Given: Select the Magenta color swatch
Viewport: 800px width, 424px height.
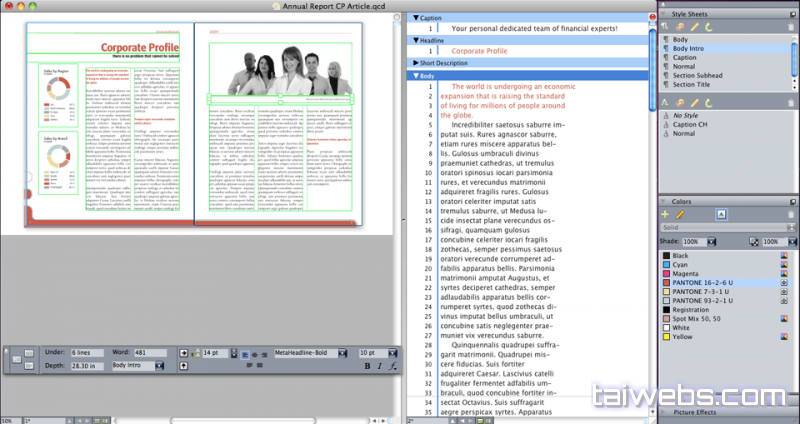Looking at the screenshot, I should [690, 274].
